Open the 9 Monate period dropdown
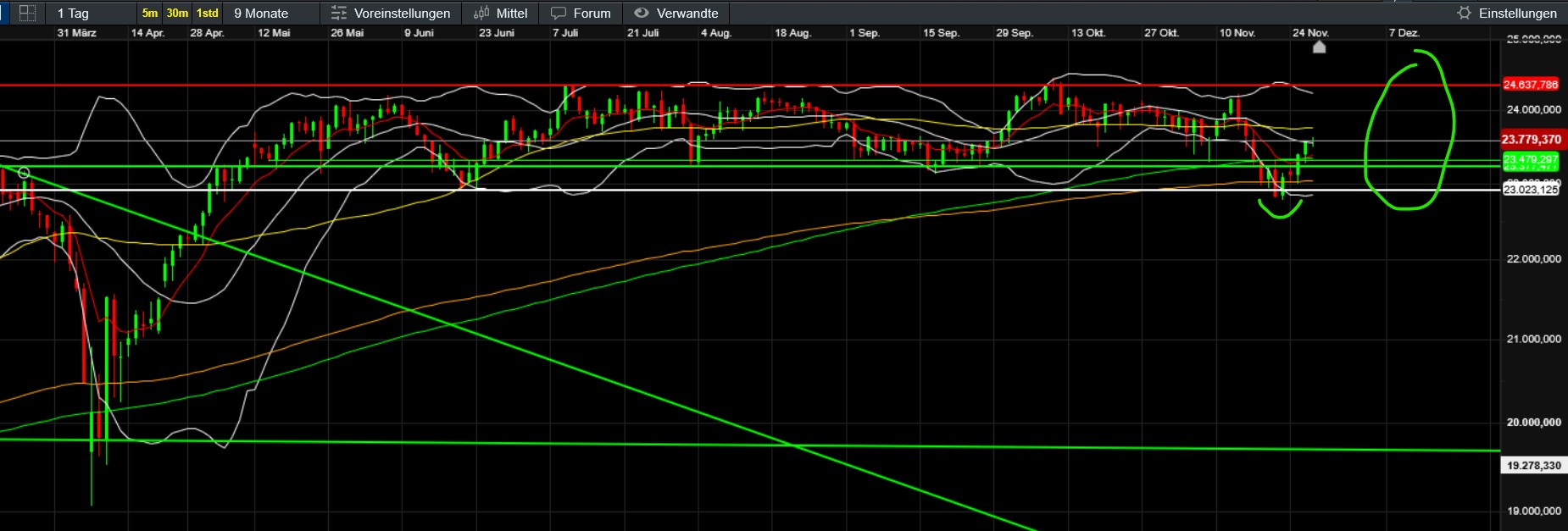Screen dimensions: 1568x531 (x=261, y=13)
